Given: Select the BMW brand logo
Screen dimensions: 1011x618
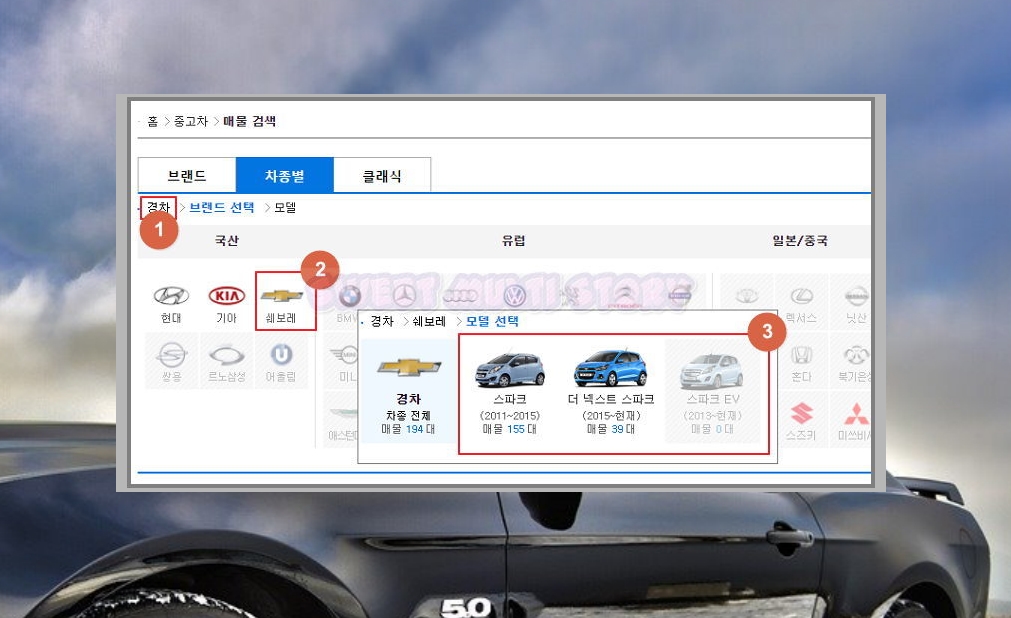Looking at the screenshot, I should (349, 296).
